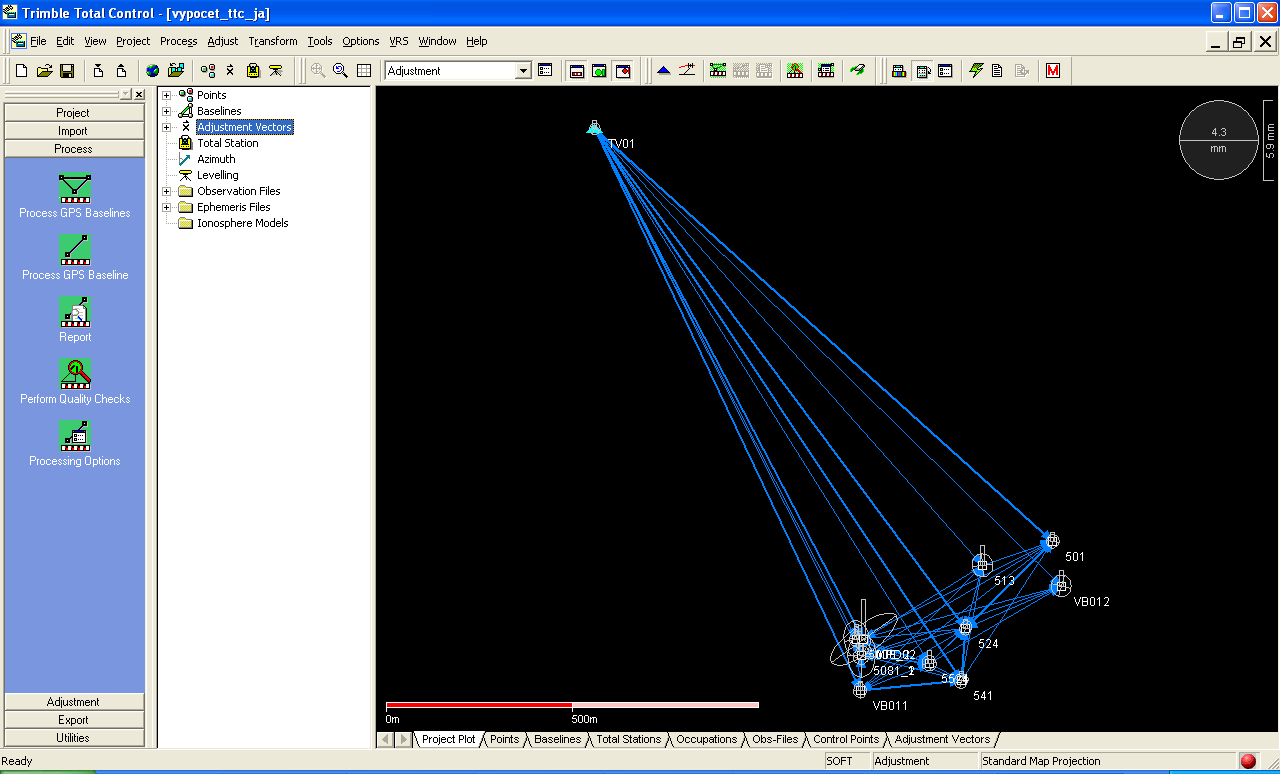Click the New project toolbar icon
This screenshot has height=774, width=1280.
point(22,71)
